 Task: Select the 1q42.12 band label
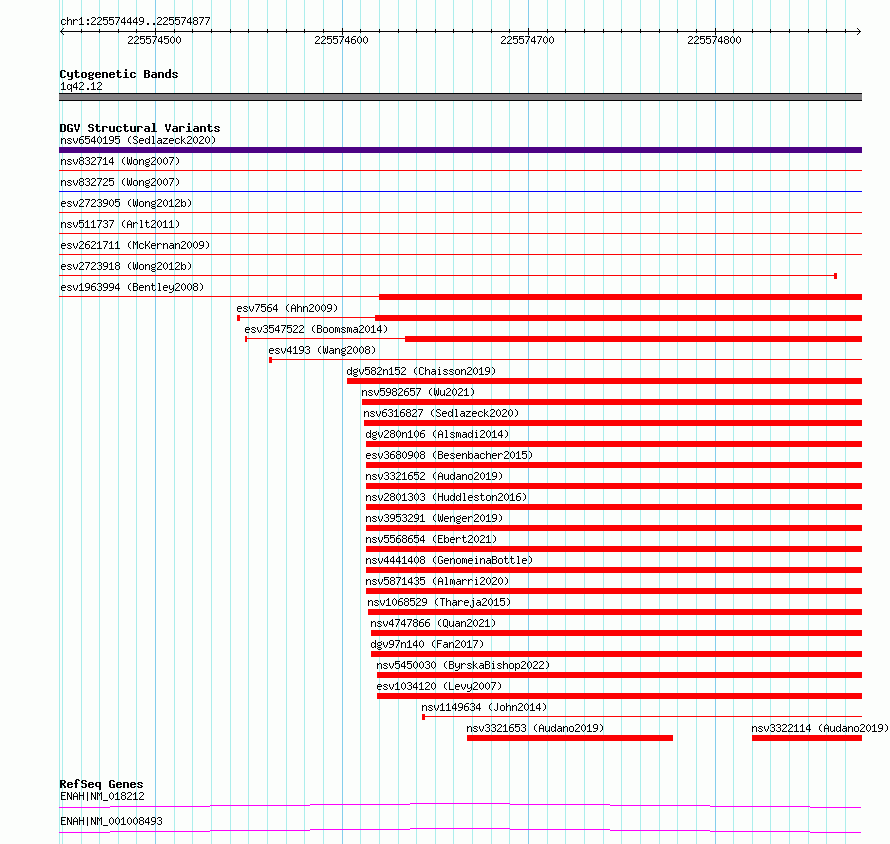(x=81, y=86)
